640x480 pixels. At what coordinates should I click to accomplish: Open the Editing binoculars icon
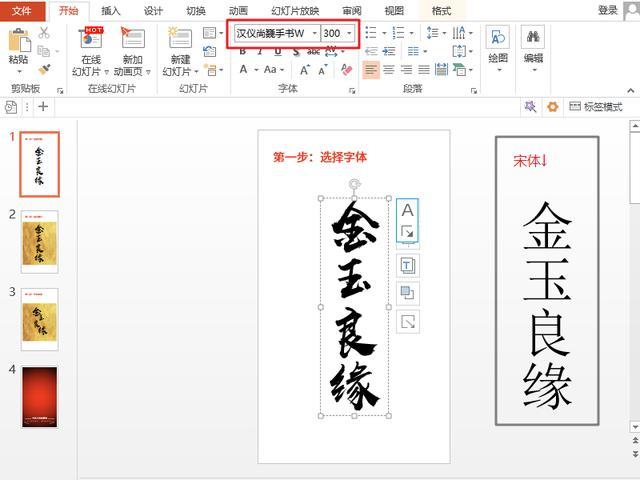click(x=533, y=38)
